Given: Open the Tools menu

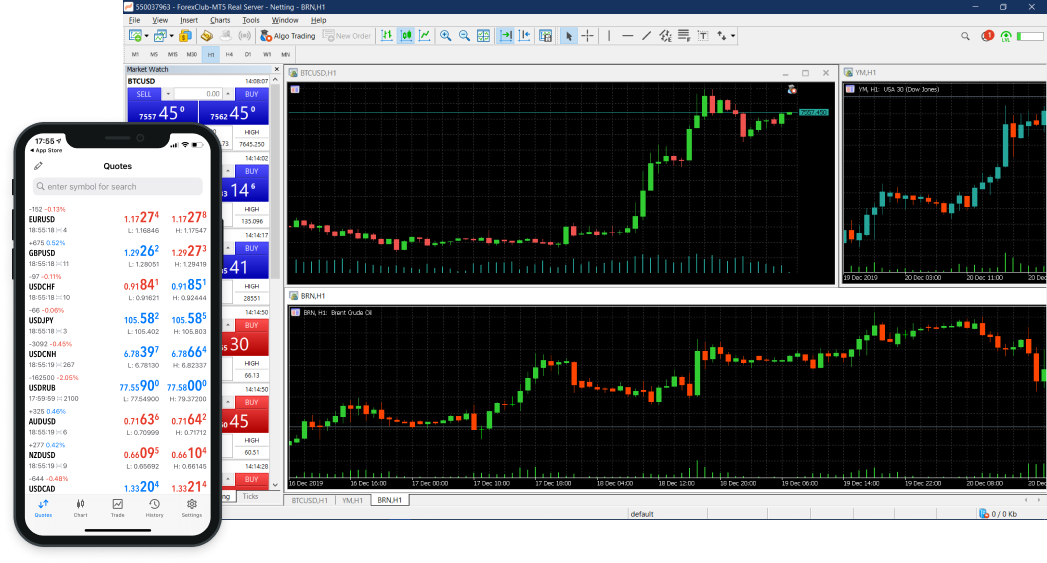Looking at the screenshot, I should click(250, 20).
